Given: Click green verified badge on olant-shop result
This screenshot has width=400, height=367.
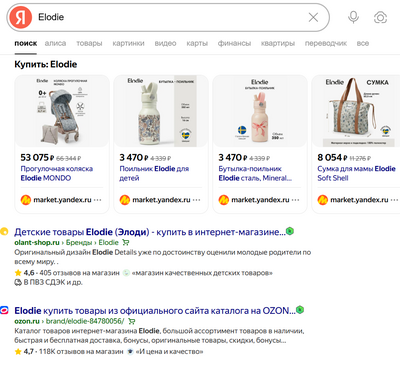Looking at the screenshot, I should point(290,231).
